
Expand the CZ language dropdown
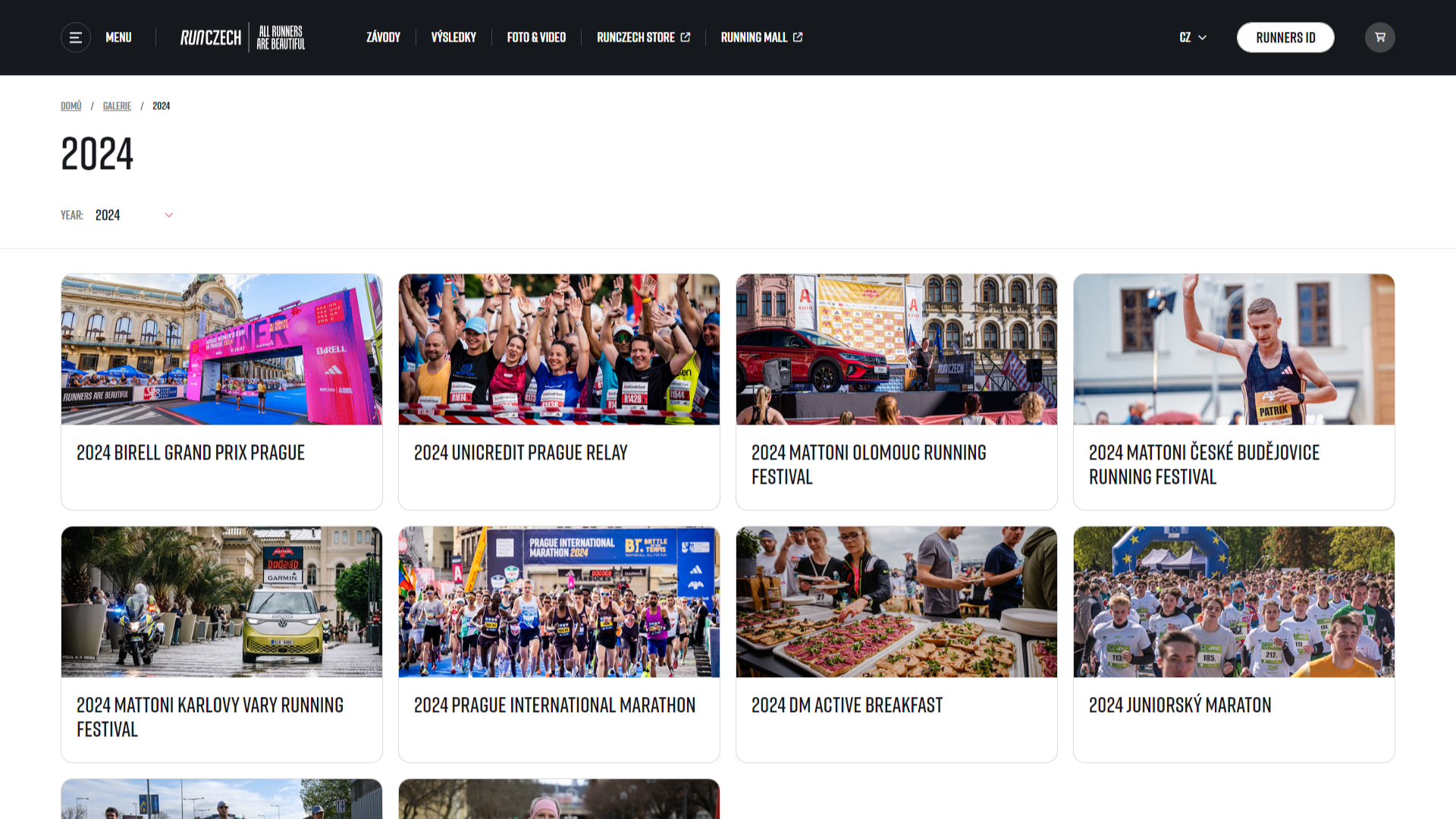[x=1193, y=37]
